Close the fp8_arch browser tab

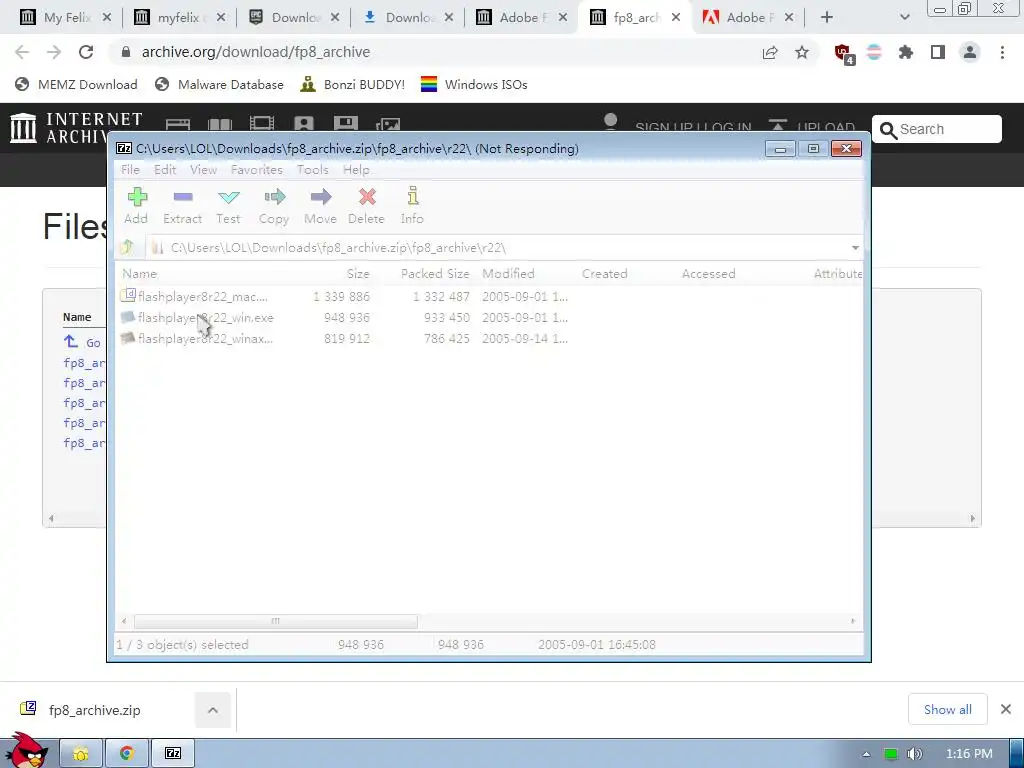(x=676, y=18)
